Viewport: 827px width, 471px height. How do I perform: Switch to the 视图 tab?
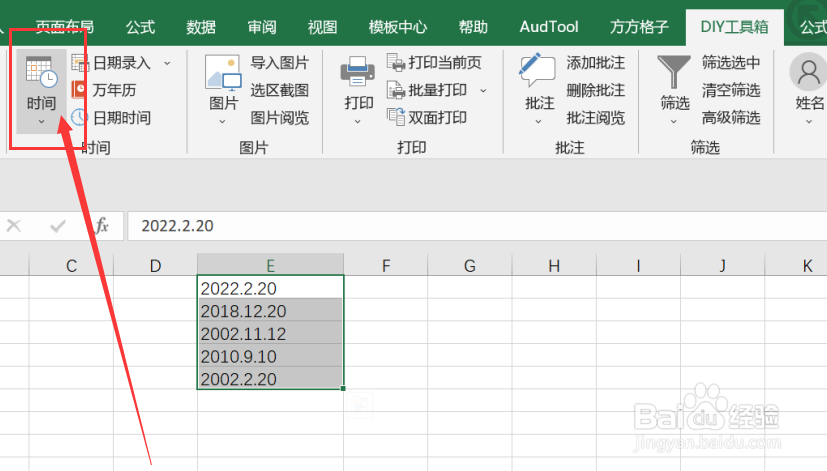(x=322, y=27)
